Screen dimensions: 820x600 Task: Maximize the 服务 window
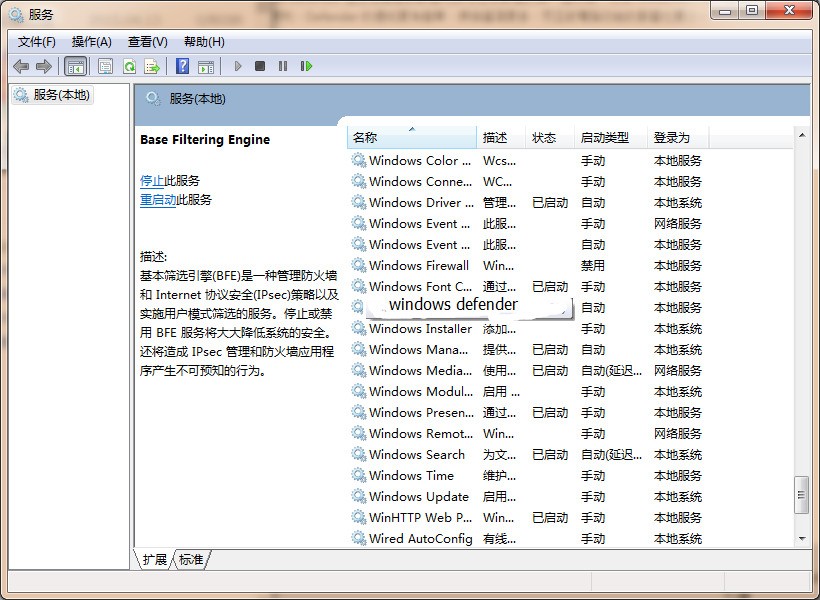click(752, 10)
